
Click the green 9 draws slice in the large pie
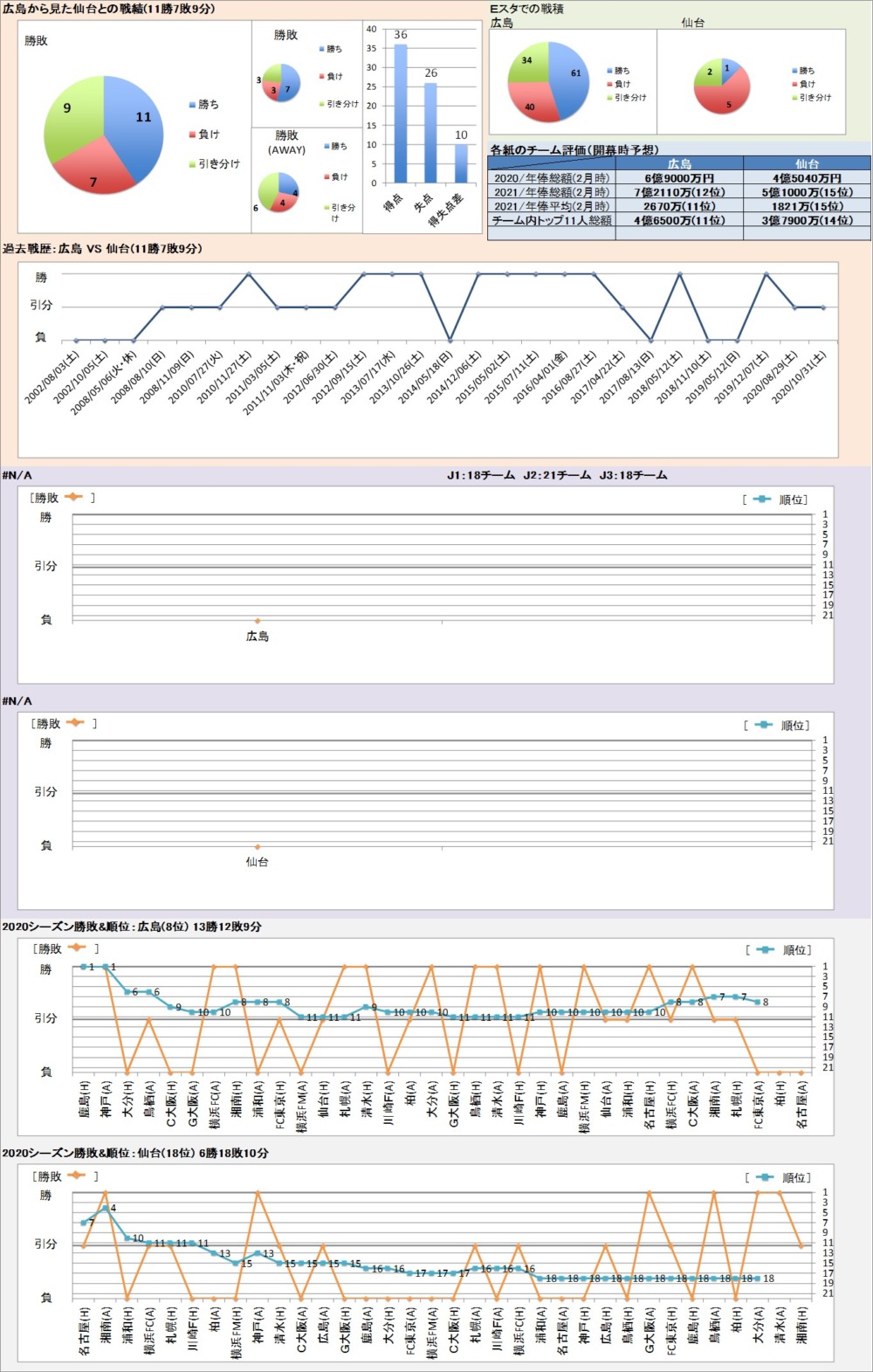point(72,114)
